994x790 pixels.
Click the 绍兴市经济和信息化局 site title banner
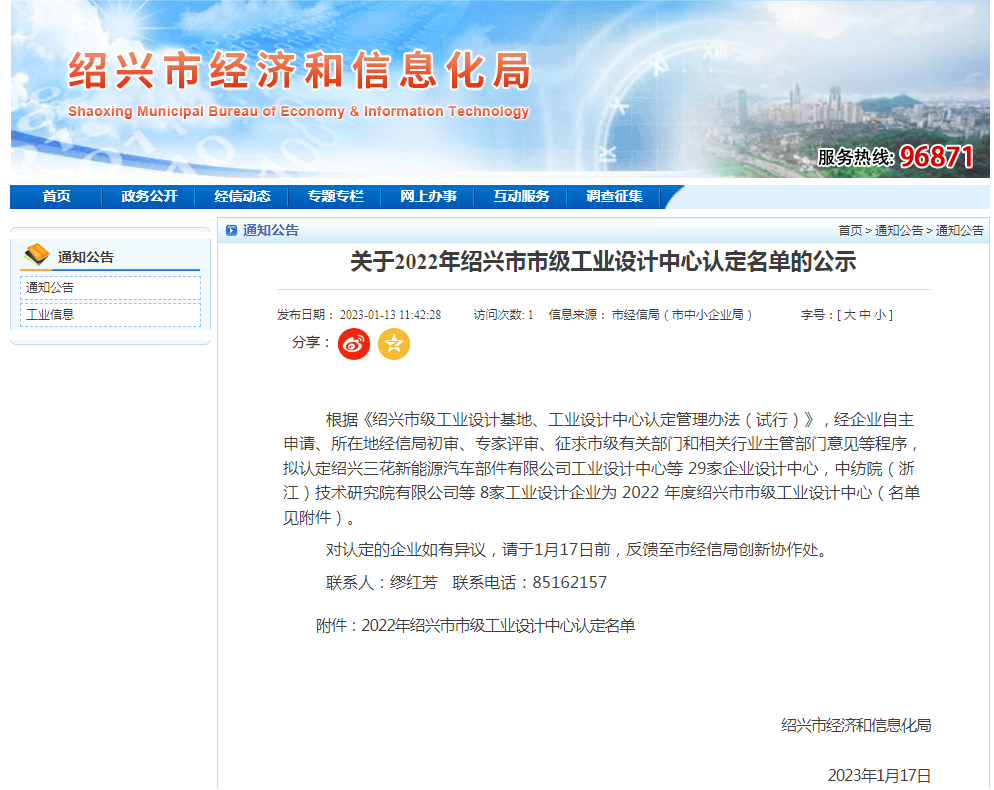[299, 72]
